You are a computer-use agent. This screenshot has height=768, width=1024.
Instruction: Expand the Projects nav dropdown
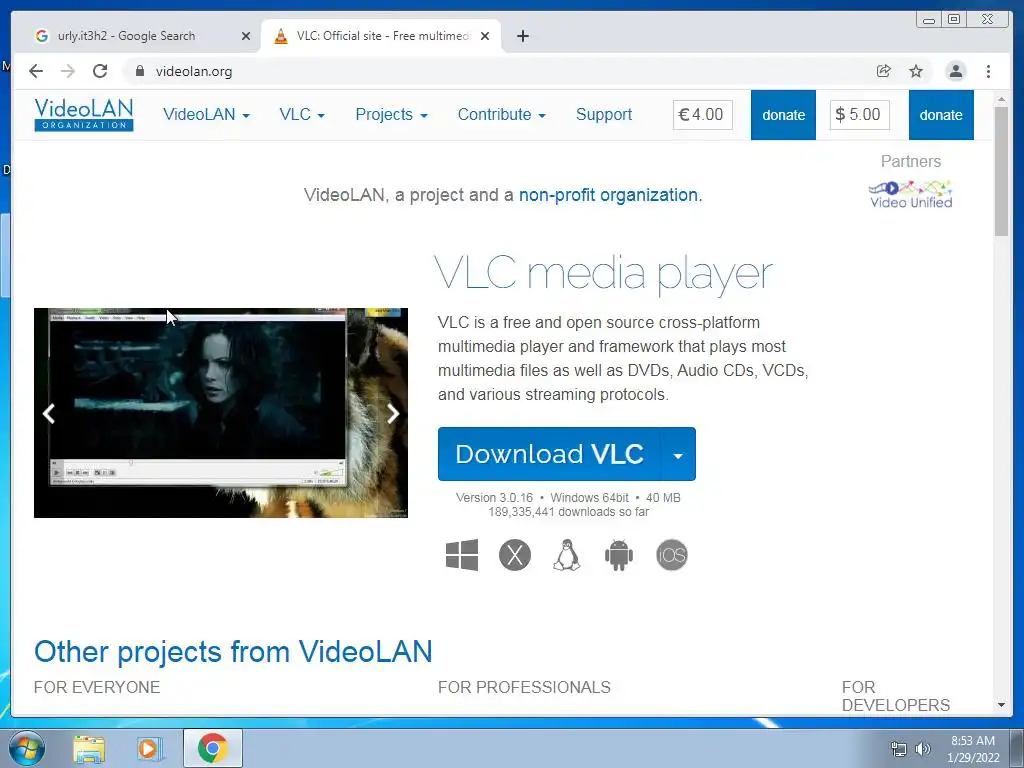point(391,115)
